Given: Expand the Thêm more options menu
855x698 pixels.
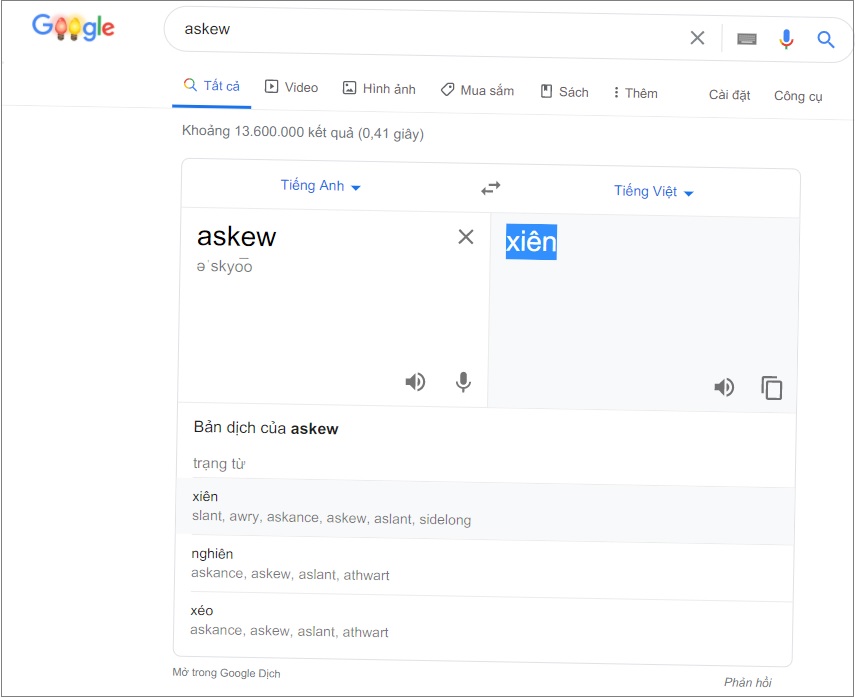Looking at the screenshot, I should click(x=635, y=93).
